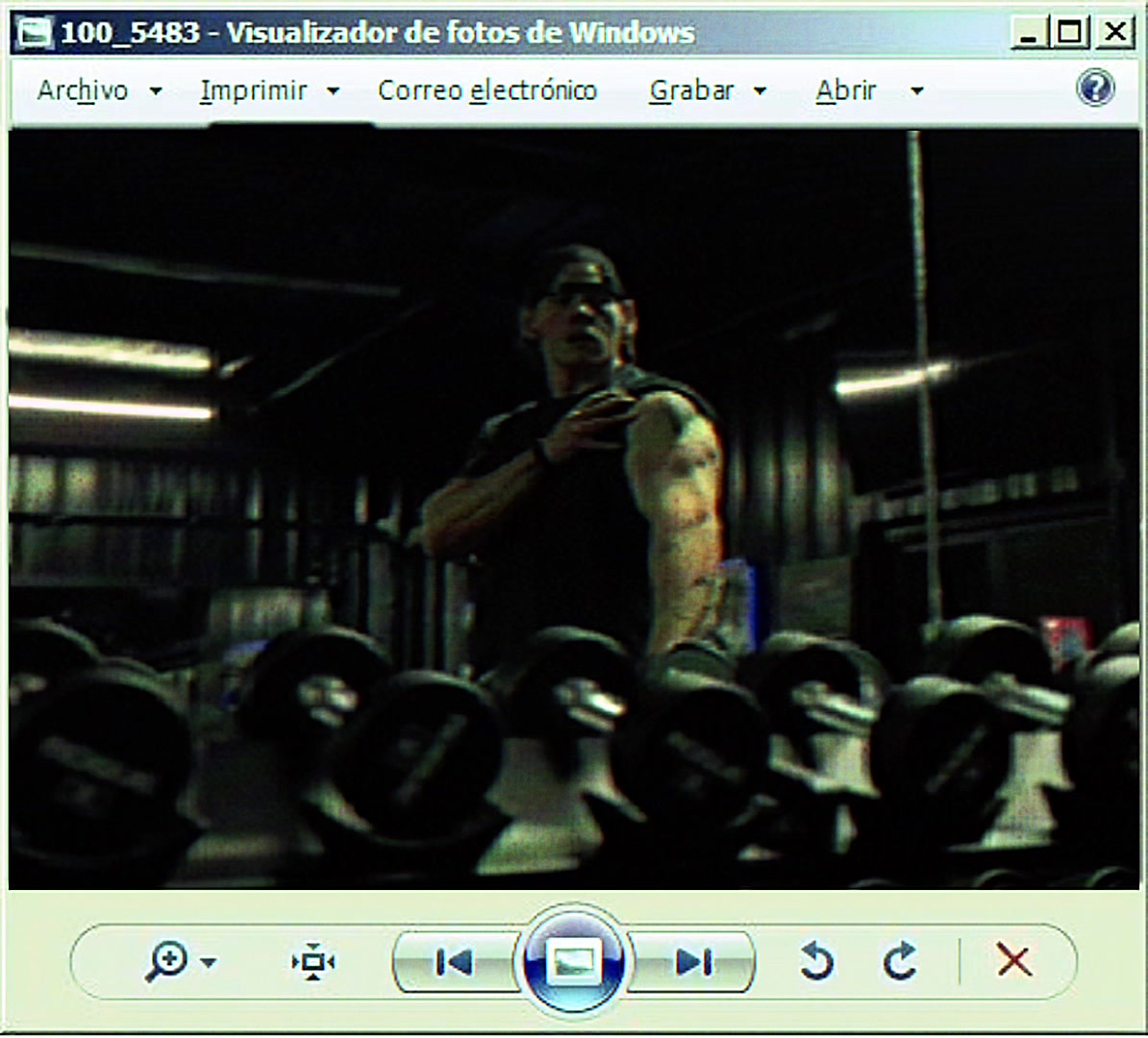This screenshot has height=1038, width=1148.
Task: Click Correo electrónico option
Action: (487, 90)
